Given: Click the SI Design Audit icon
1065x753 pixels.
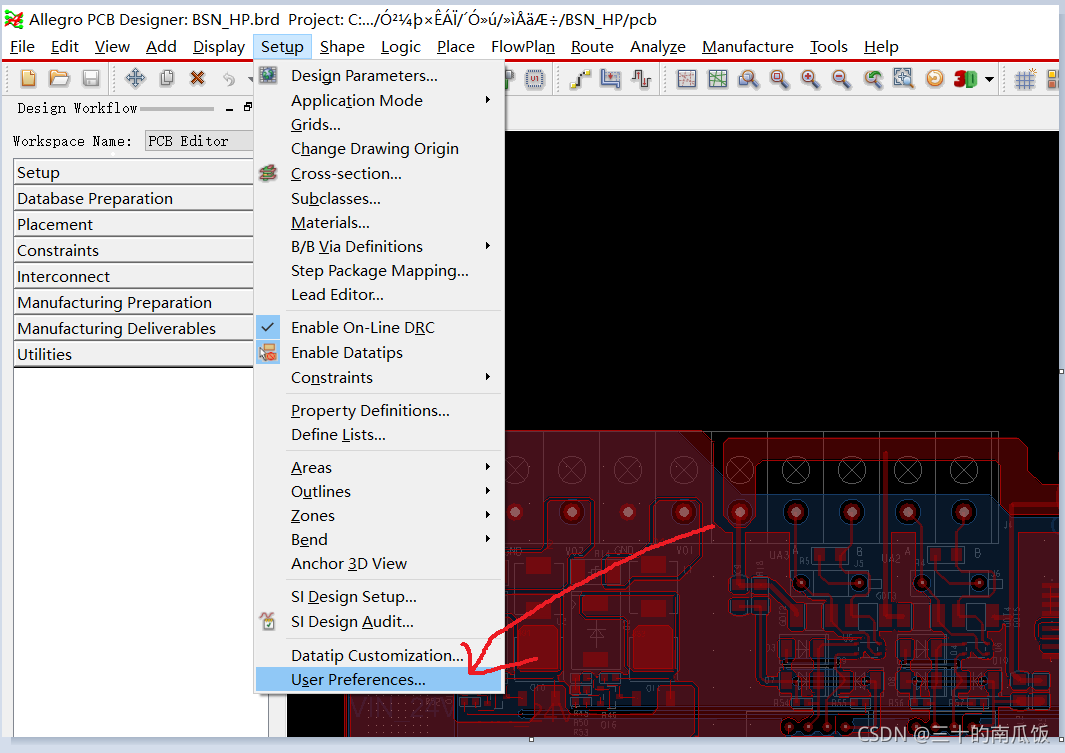Looking at the screenshot, I should [268, 621].
